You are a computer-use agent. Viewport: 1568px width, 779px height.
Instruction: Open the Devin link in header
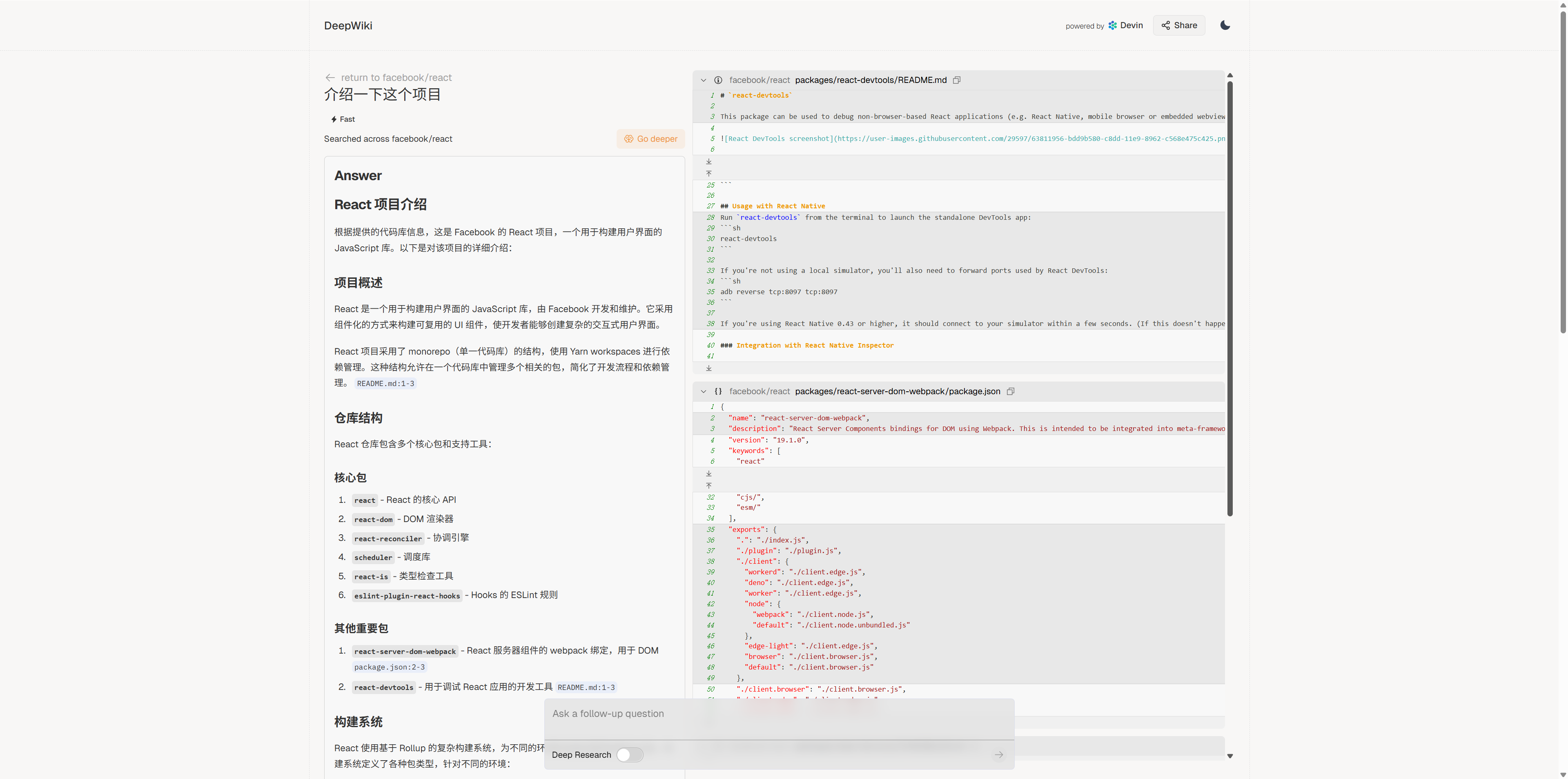pos(1125,25)
